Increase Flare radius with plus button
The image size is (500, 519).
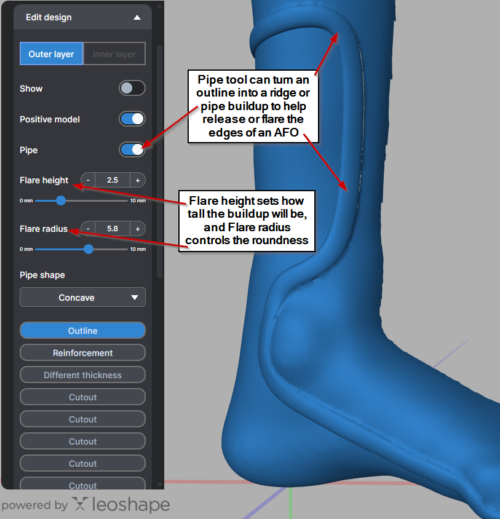[x=137, y=229]
